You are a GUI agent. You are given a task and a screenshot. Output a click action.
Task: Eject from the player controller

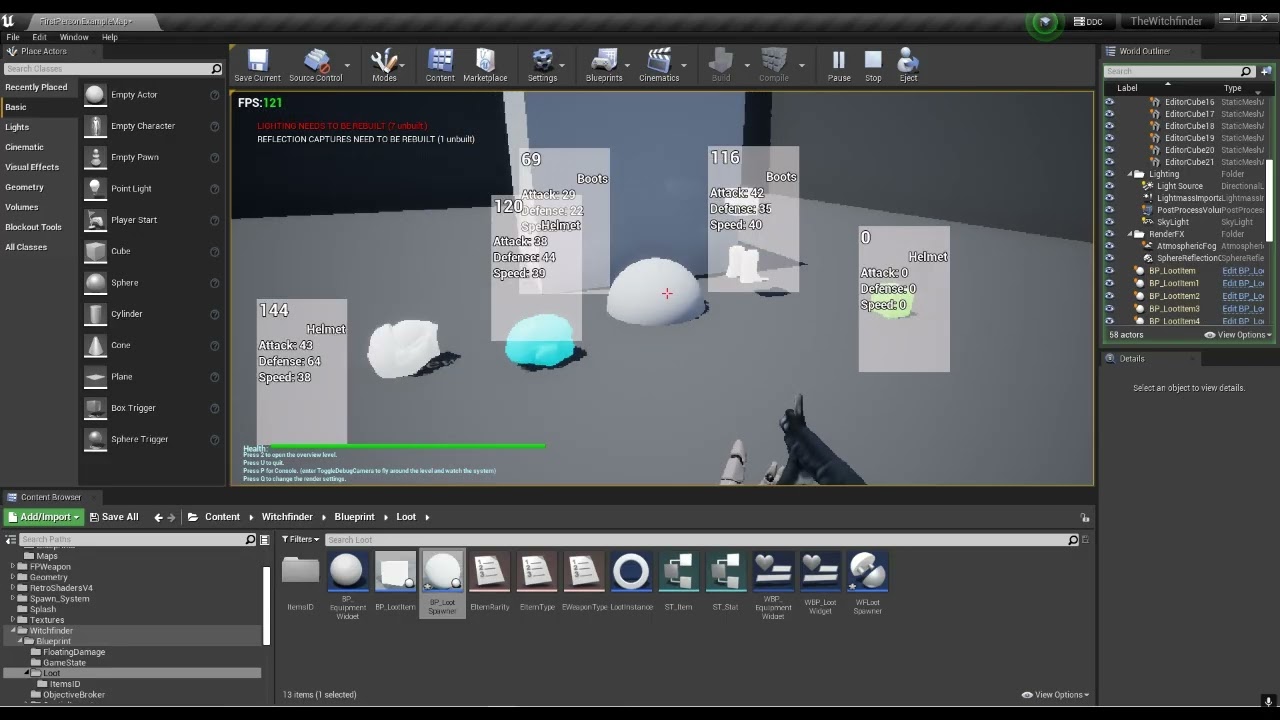[x=908, y=66]
